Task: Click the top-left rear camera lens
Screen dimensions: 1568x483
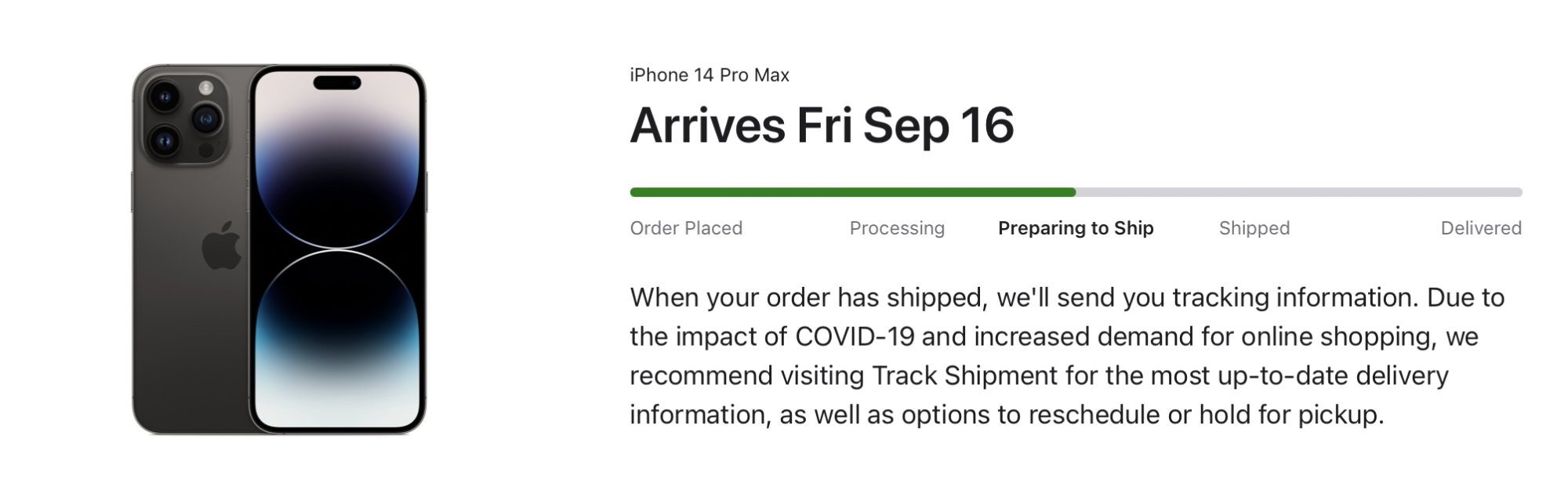Action: (x=165, y=97)
